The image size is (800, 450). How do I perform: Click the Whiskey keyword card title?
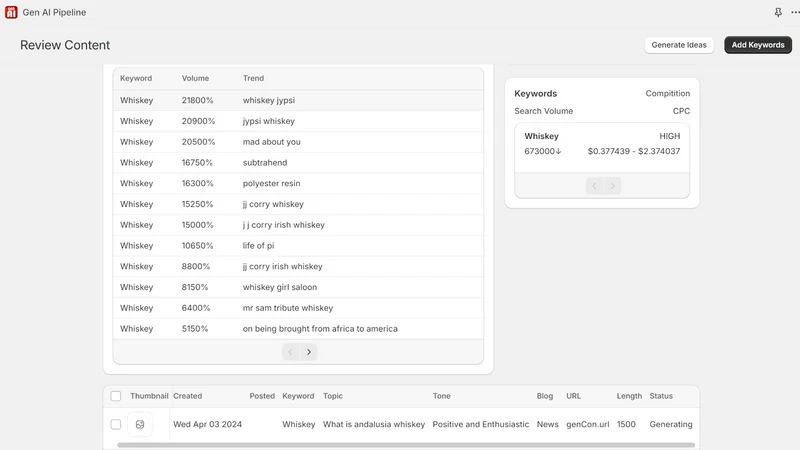click(541, 136)
